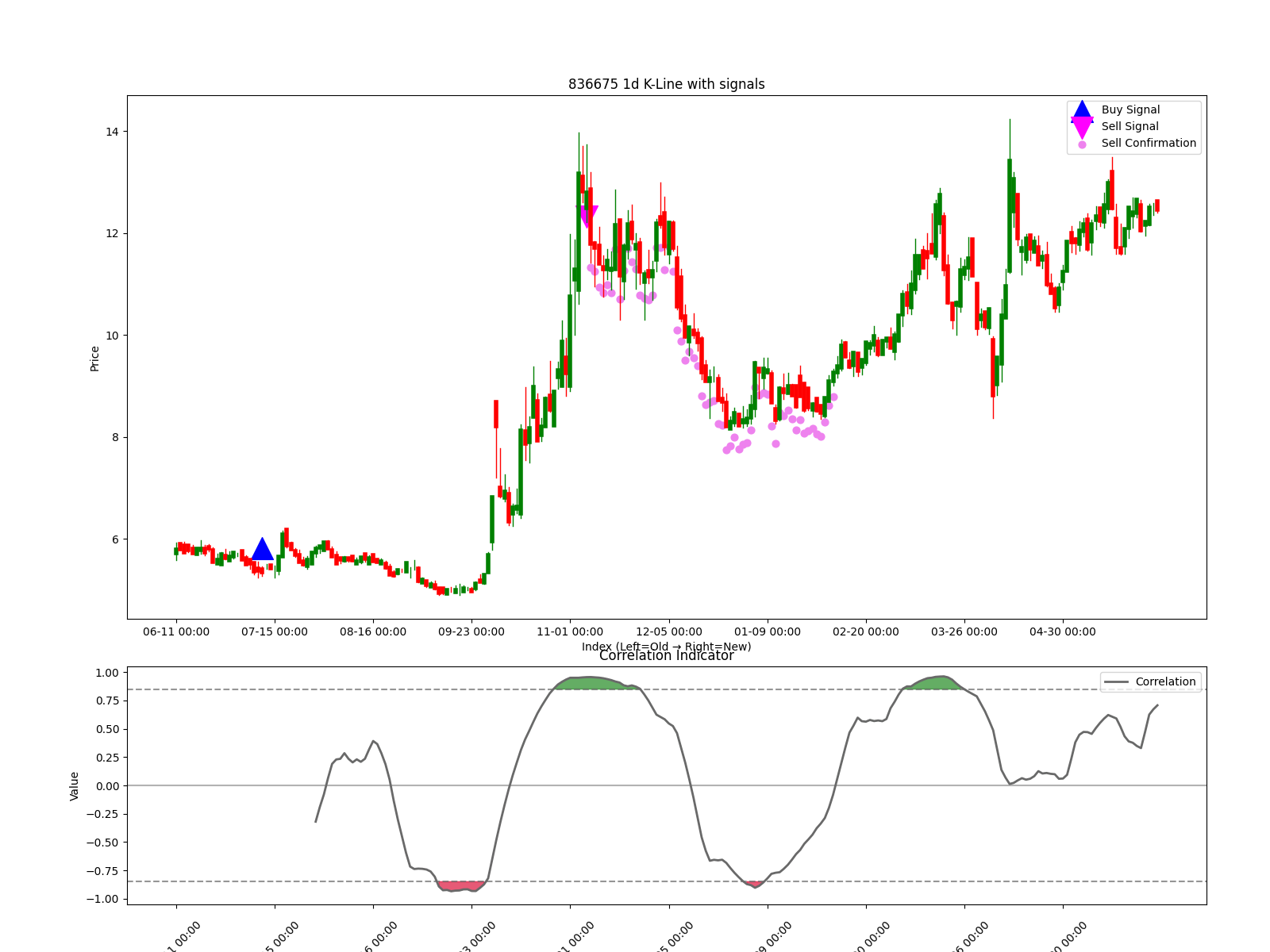This screenshot has width=1270, height=952.
Task: Click the price tick label 8
Action: 115,437
